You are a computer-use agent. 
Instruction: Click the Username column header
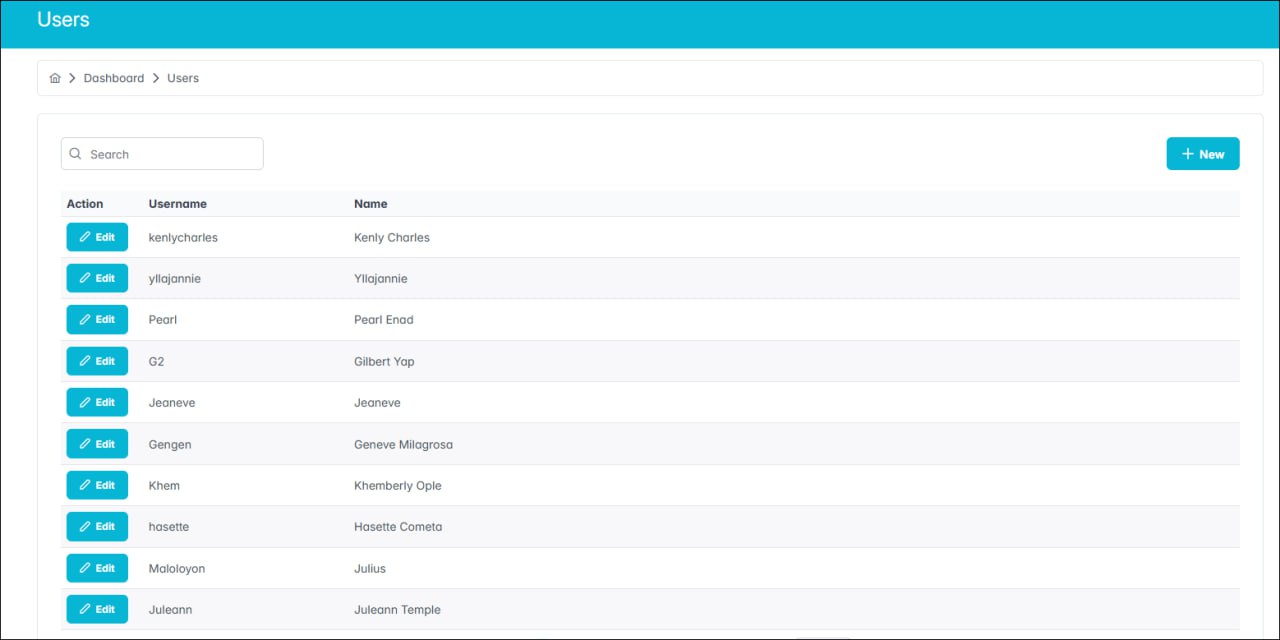pyautogui.click(x=178, y=204)
